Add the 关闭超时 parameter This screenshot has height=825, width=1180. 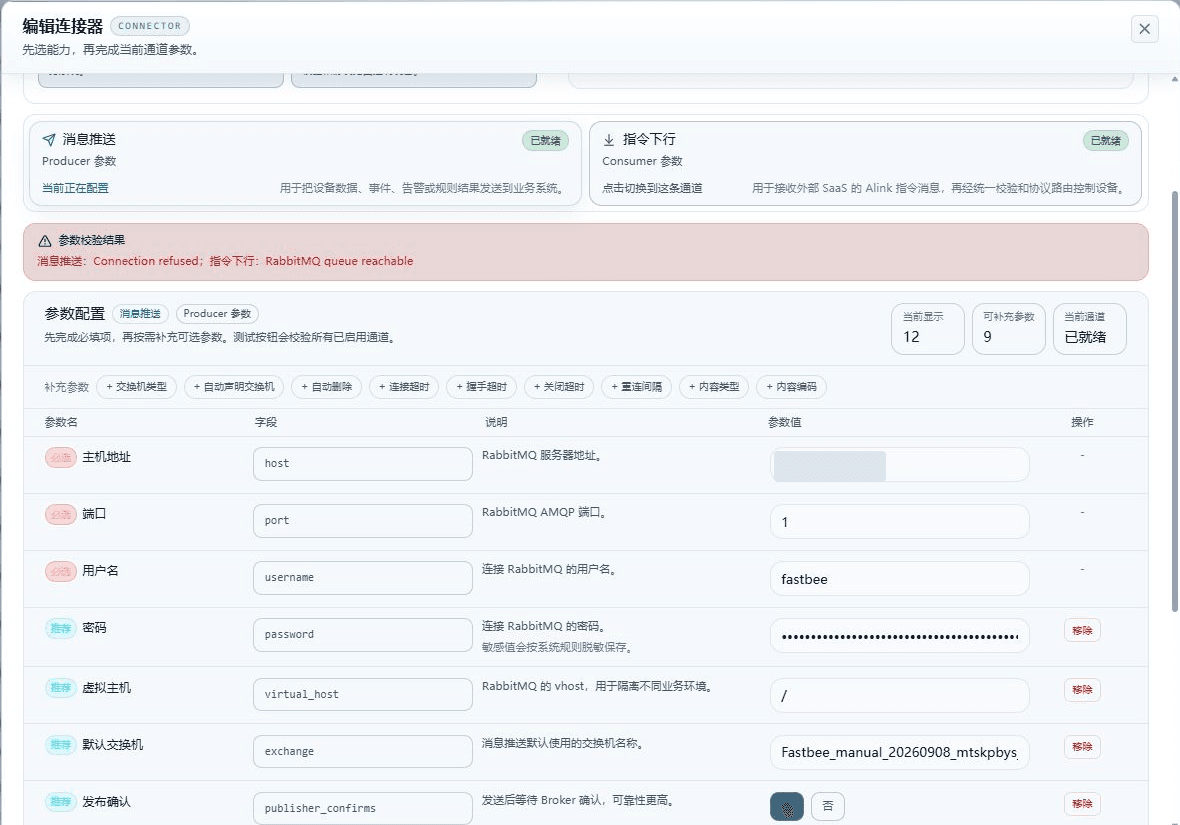[559, 387]
